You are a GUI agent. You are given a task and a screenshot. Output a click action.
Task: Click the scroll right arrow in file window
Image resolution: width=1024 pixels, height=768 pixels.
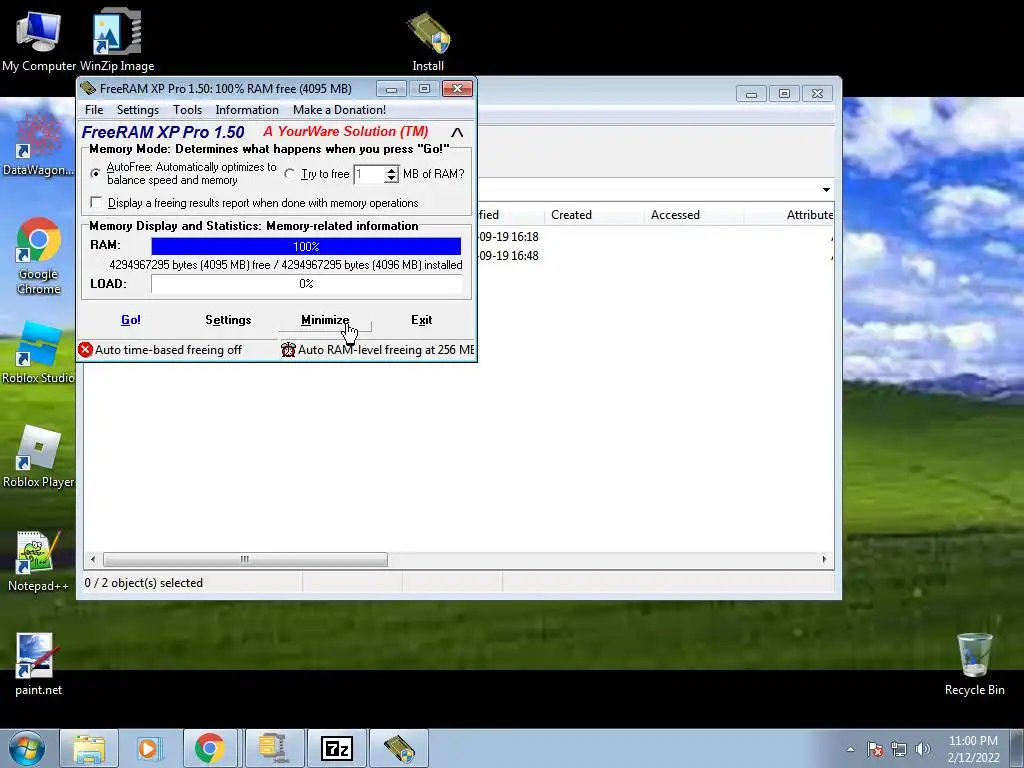click(824, 560)
